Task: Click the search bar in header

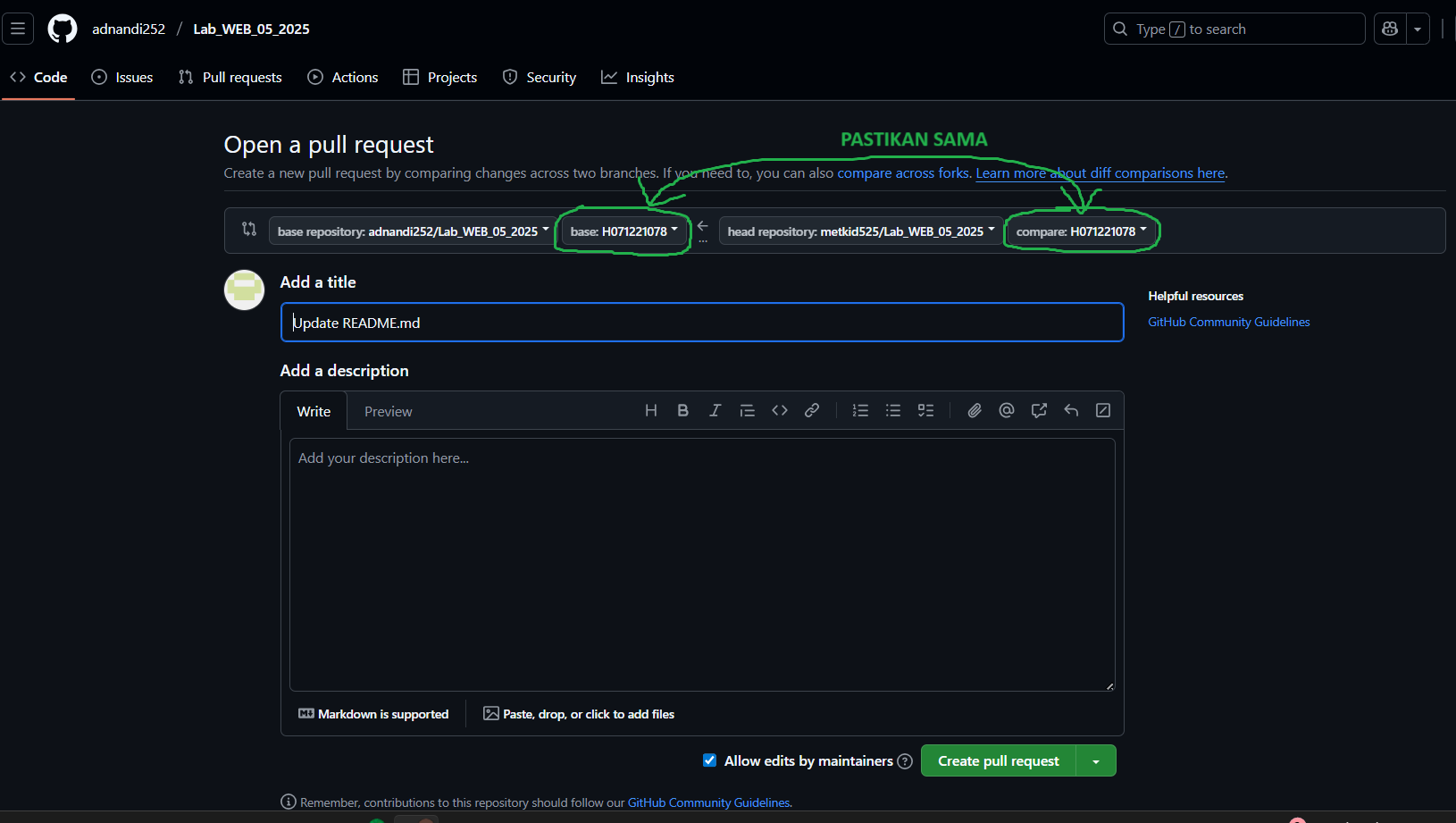Action: click(1234, 29)
